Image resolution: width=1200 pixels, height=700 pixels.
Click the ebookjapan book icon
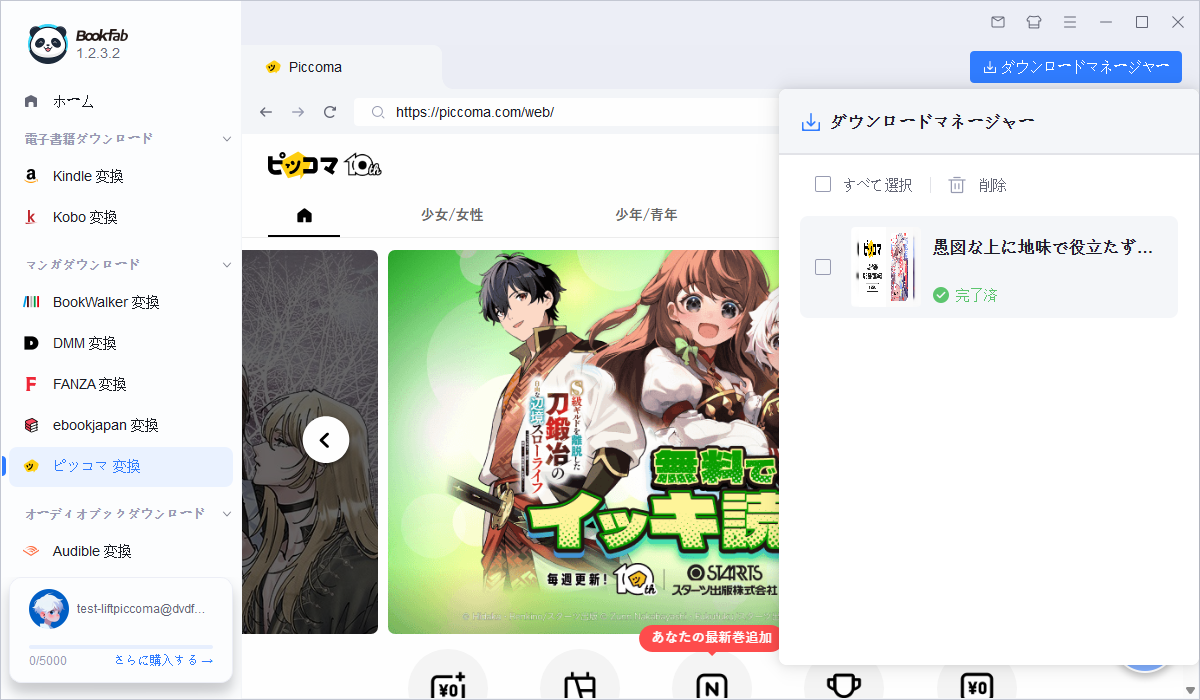(x=31, y=425)
